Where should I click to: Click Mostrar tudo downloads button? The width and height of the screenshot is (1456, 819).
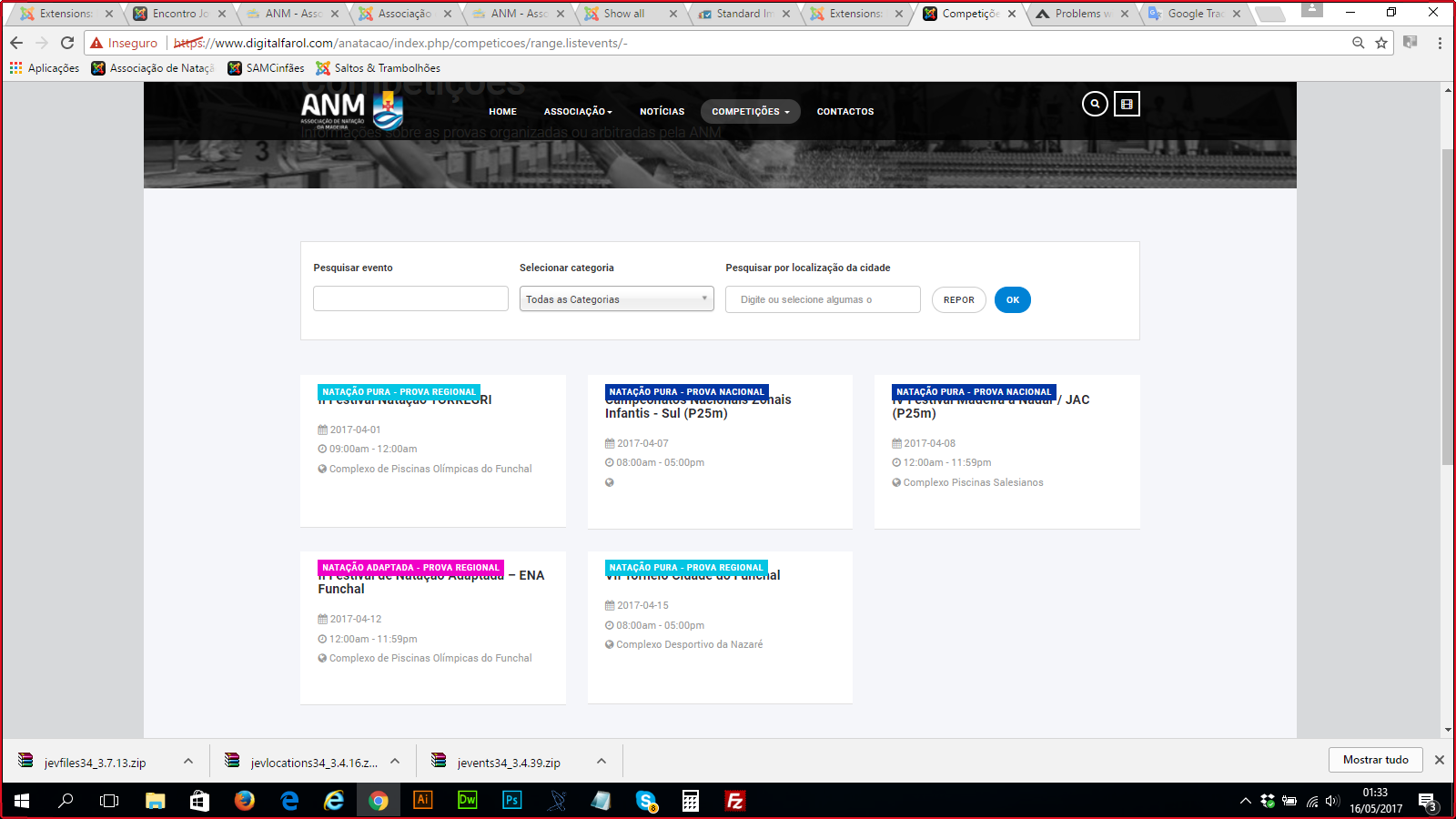(1376, 760)
